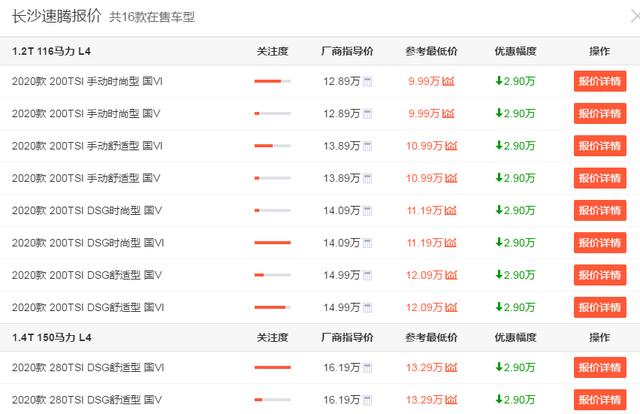Screen dimensions: 640x414
Task: Click the 1.4T 150马力 L4 group header
Action: coord(51,338)
